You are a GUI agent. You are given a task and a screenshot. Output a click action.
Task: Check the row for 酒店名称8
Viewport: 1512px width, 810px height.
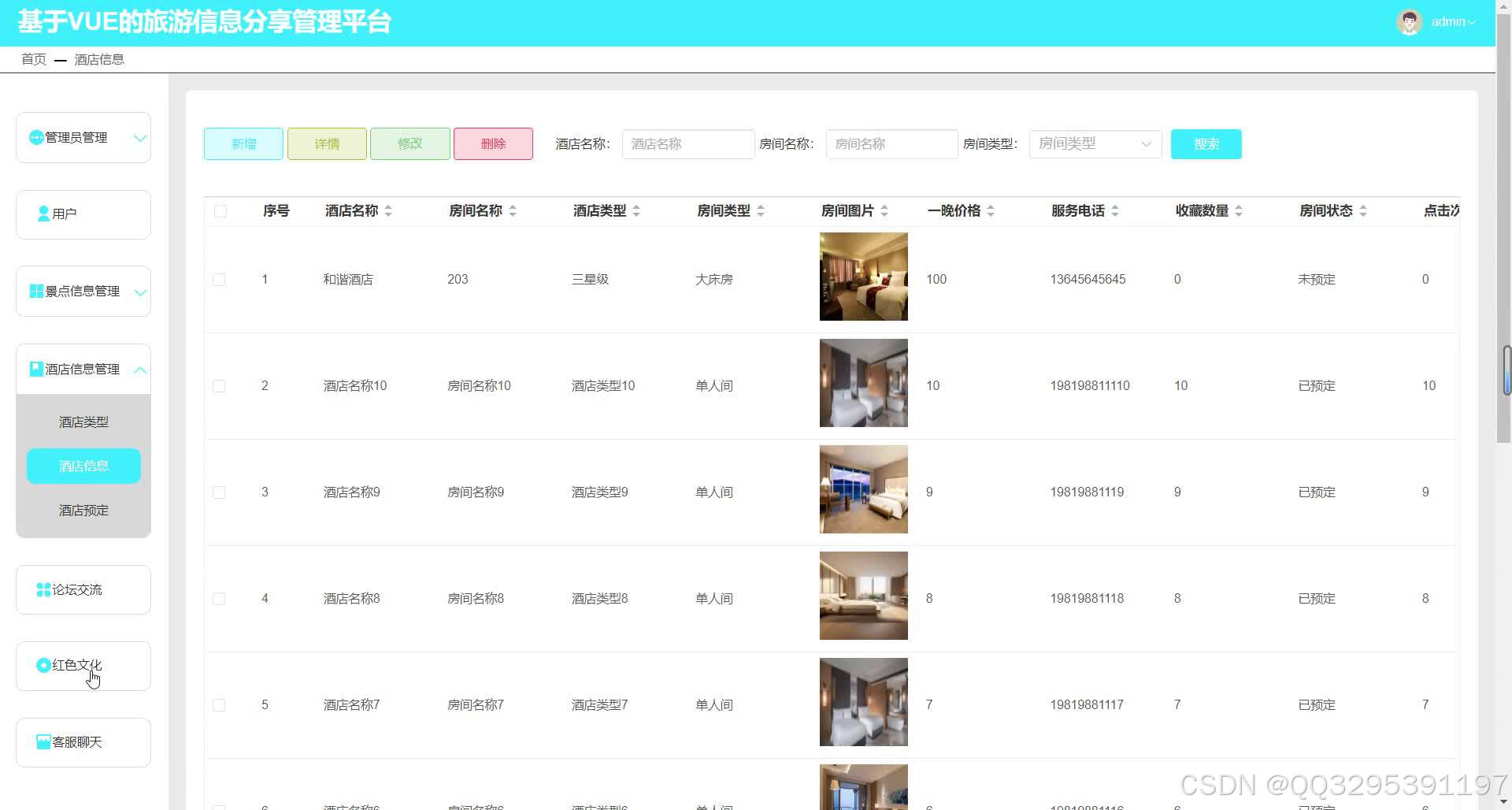(220, 599)
